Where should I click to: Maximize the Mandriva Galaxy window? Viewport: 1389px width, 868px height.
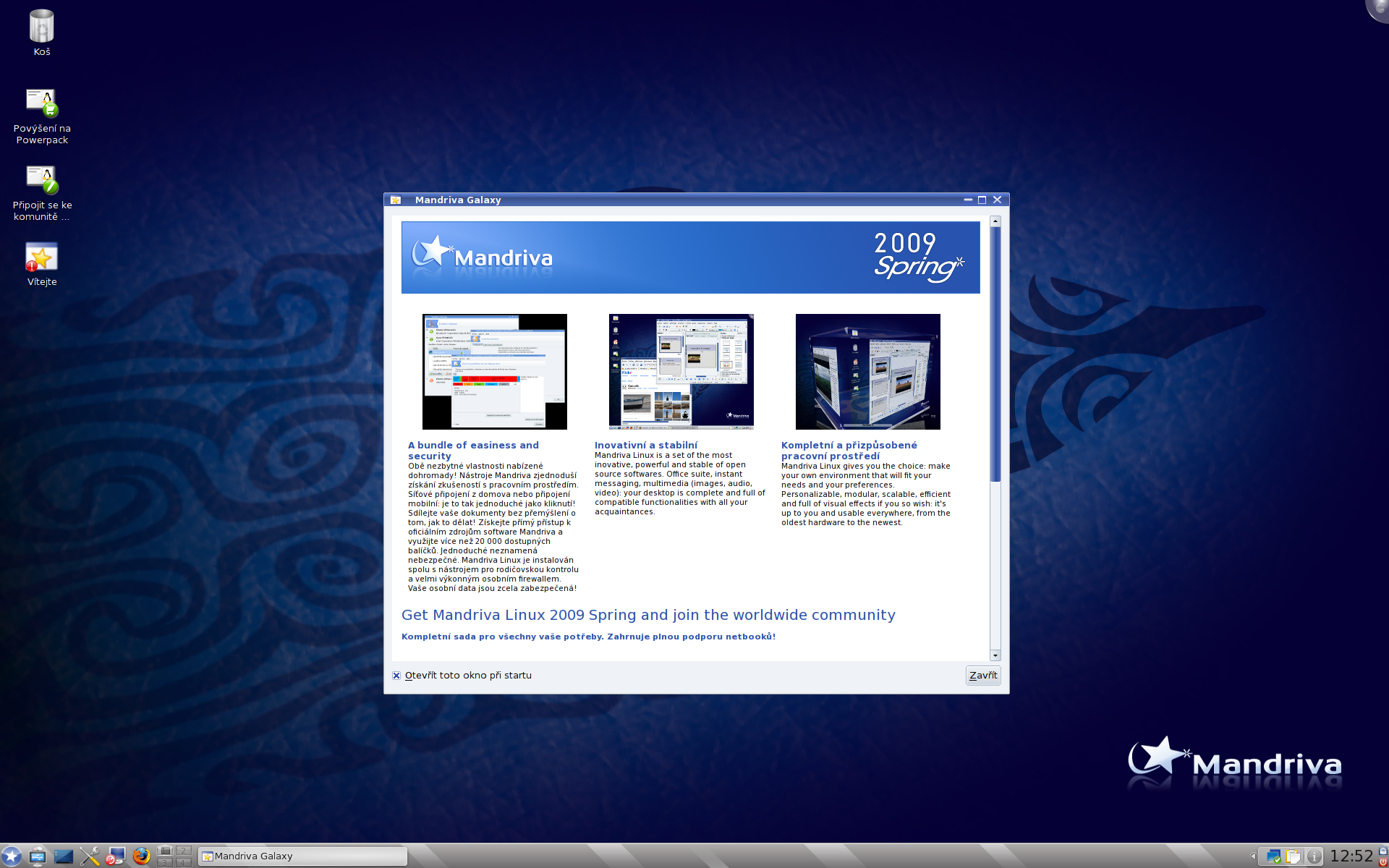(982, 200)
